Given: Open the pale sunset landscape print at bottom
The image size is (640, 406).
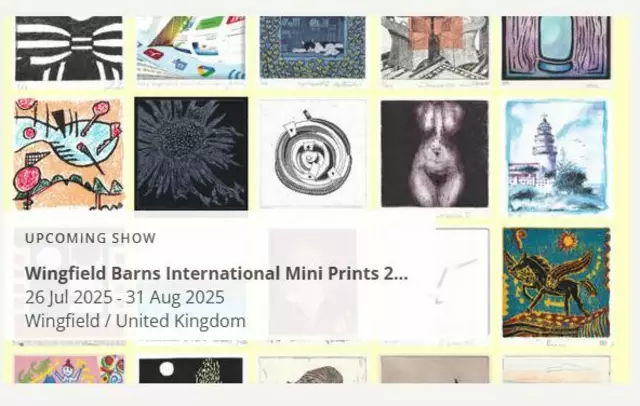Looking at the screenshot, I should (557, 370).
